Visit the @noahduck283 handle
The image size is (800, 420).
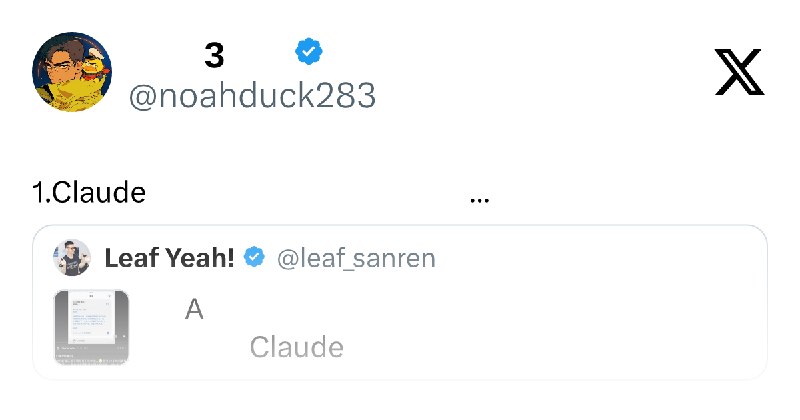[x=253, y=95]
